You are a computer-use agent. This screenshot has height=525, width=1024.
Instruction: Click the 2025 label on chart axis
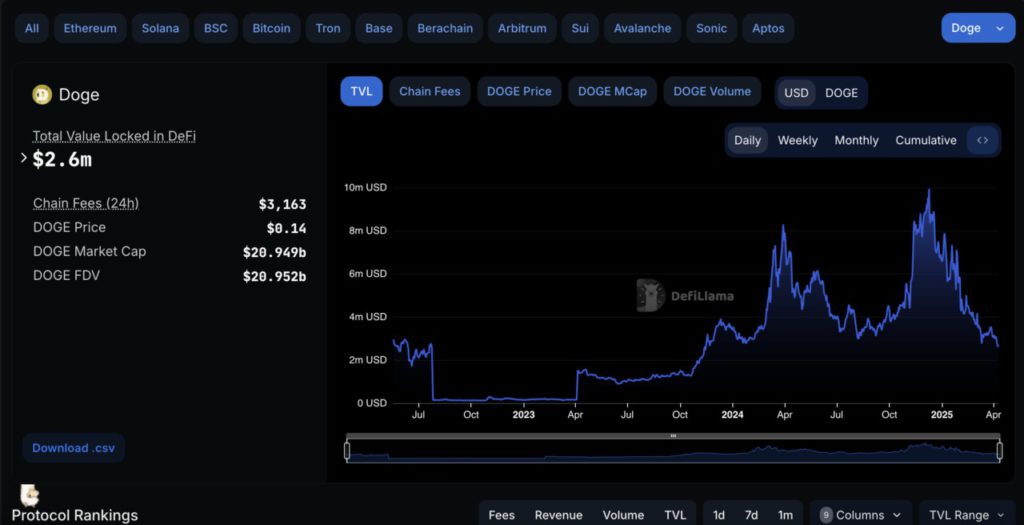coord(941,415)
